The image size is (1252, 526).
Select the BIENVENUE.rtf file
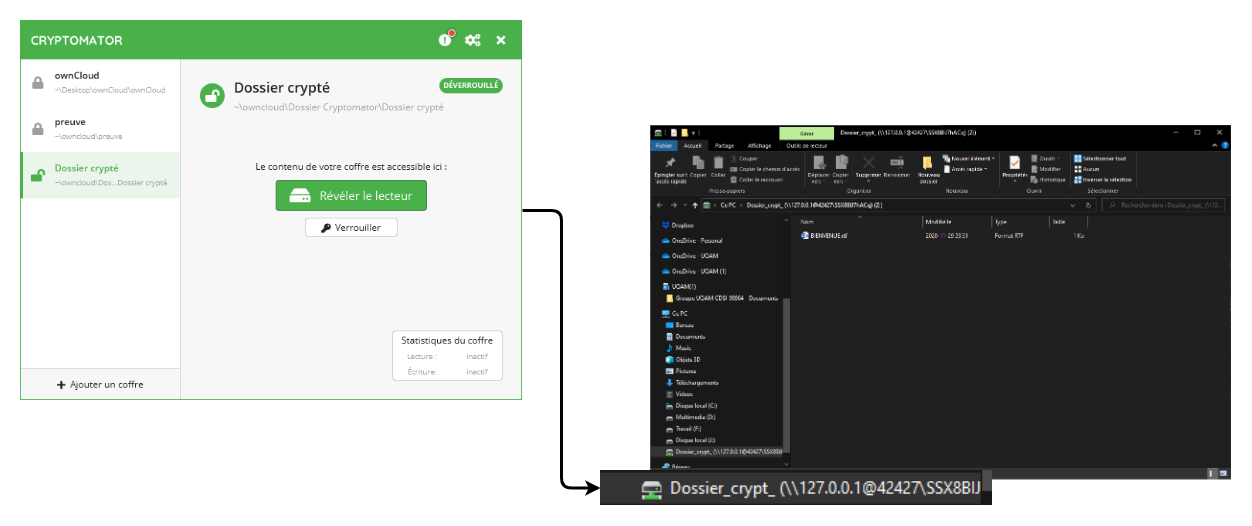coord(825,236)
